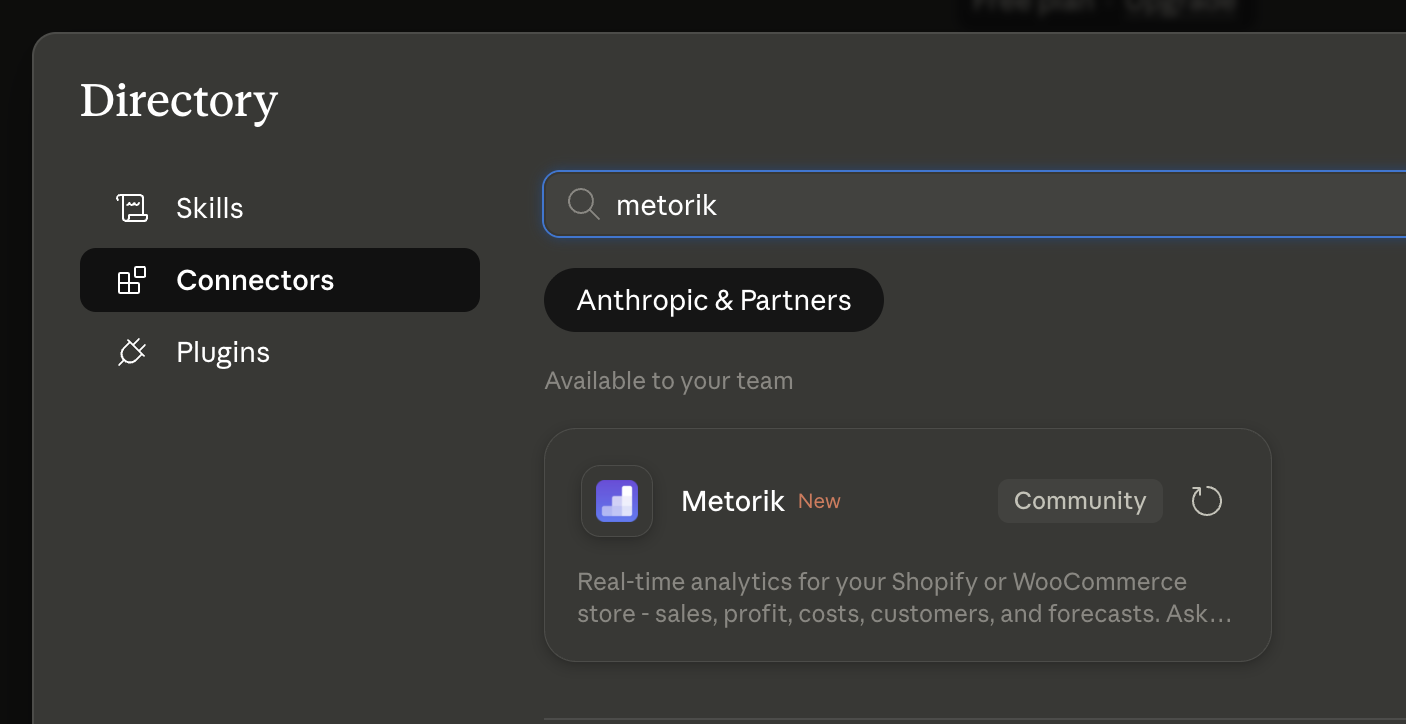Viewport: 1406px width, 724px height.
Task: Click the Available to your team heading
Action: click(x=669, y=381)
